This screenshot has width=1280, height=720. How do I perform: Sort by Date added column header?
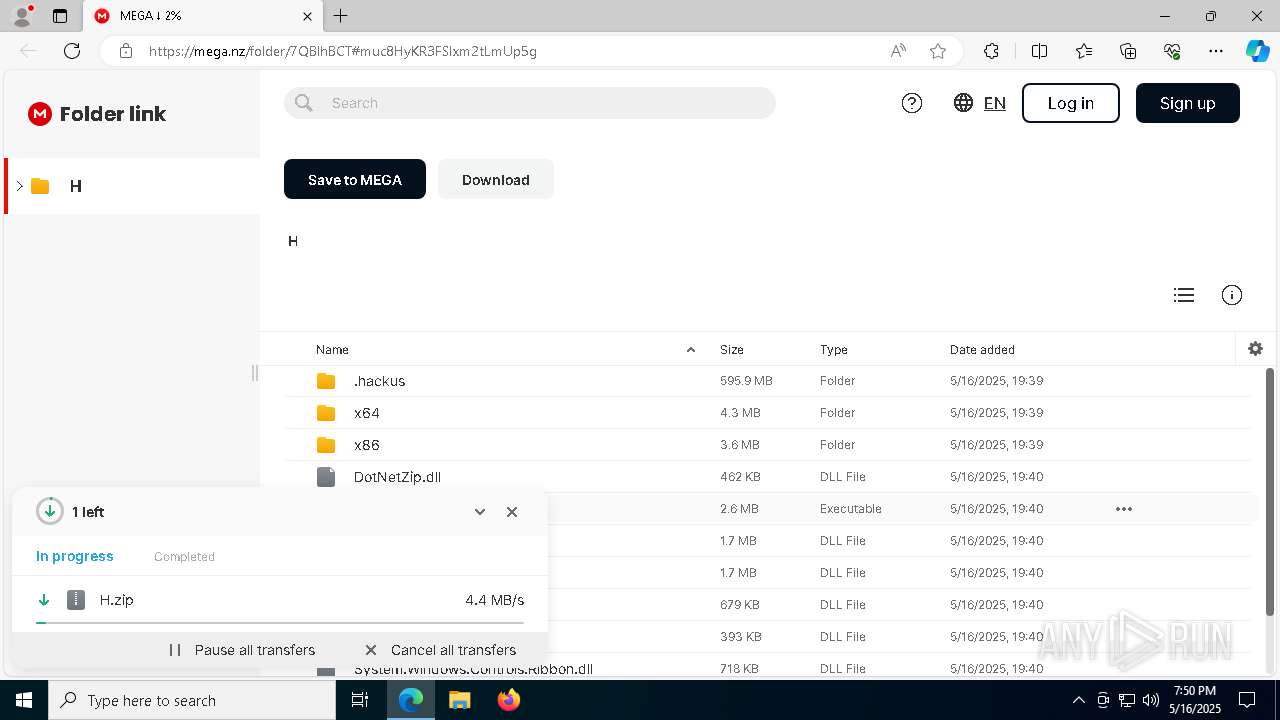[x=982, y=350]
